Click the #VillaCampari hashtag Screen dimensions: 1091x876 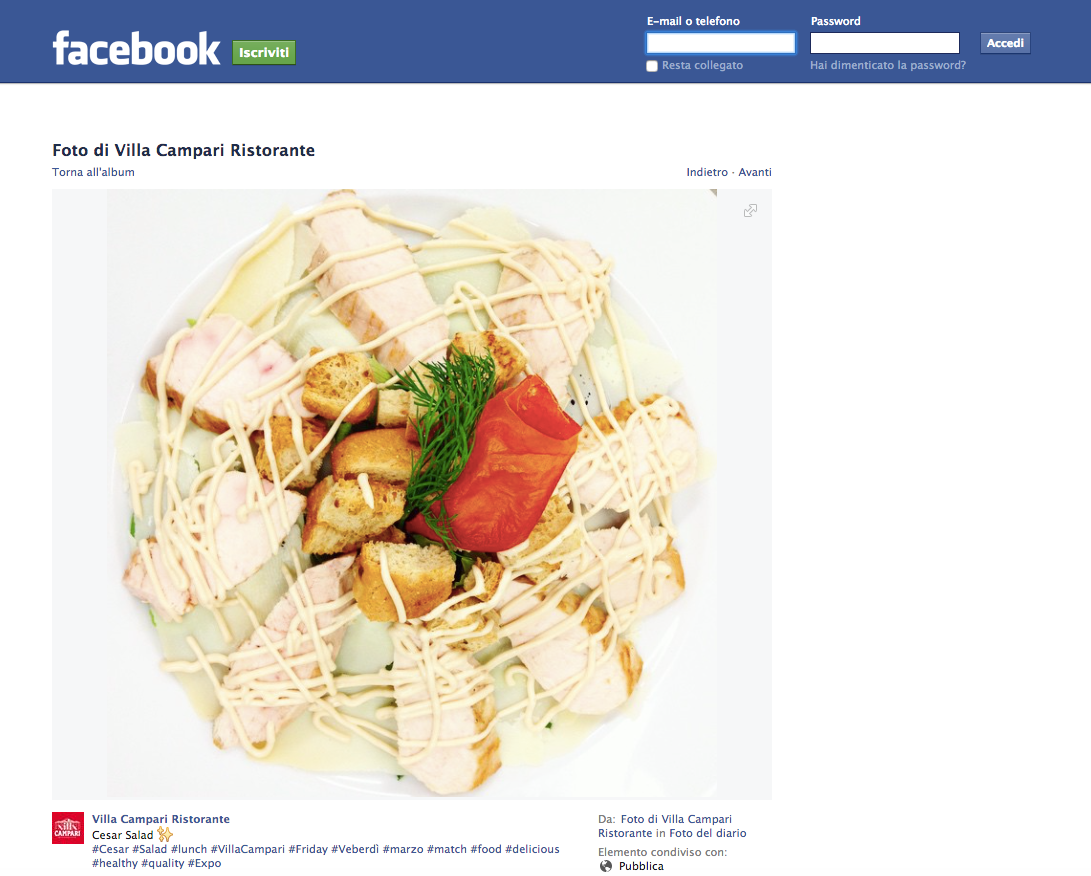point(248,849)
